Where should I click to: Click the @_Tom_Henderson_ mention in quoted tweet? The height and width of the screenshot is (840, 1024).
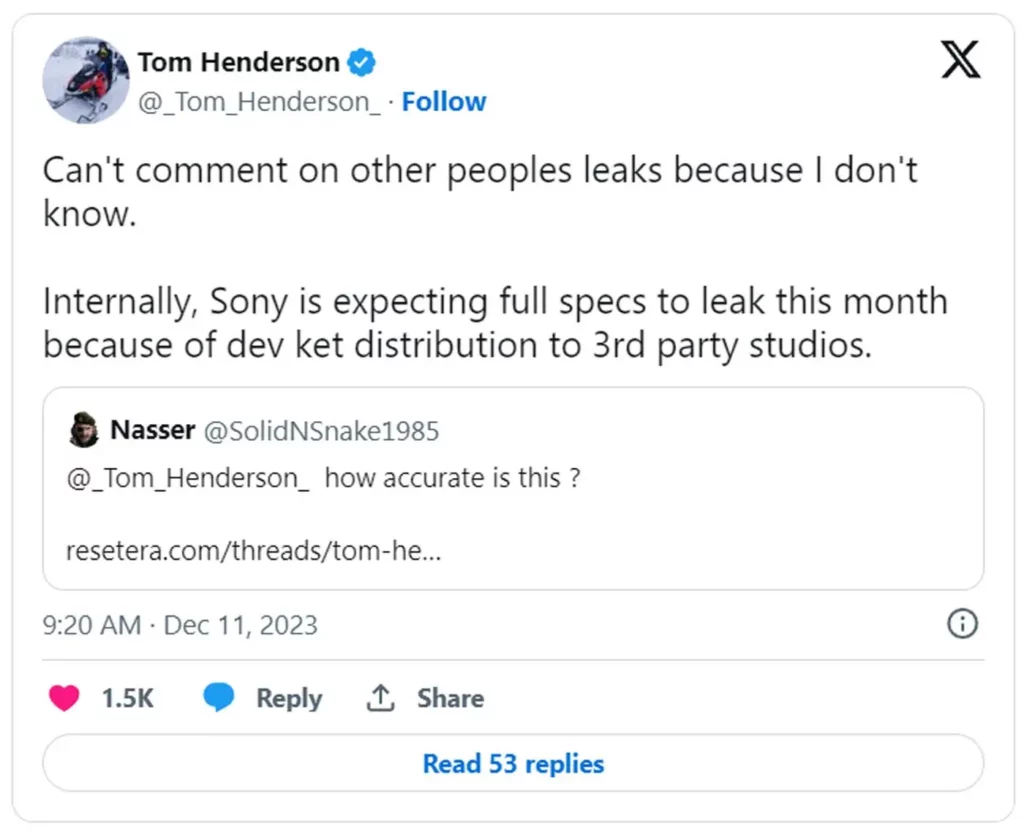[x=180, y=478]
